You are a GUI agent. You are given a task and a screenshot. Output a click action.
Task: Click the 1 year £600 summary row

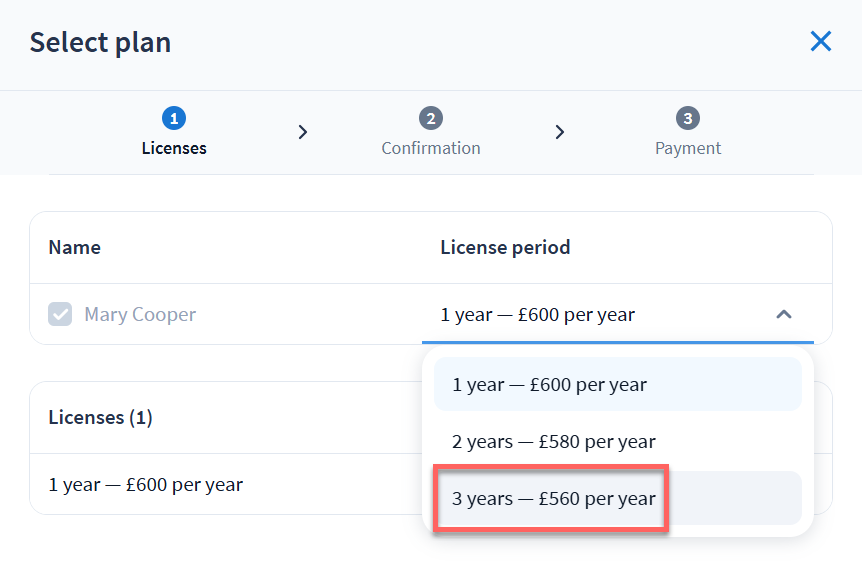pyautogui.click(x=146, y=485)
